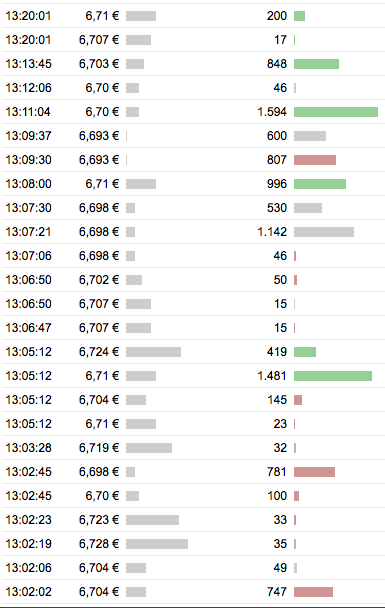Viewport: 385px width, 608px height.
Task: Select the grey volume bar for 1.142
Action: click(324, 232)
